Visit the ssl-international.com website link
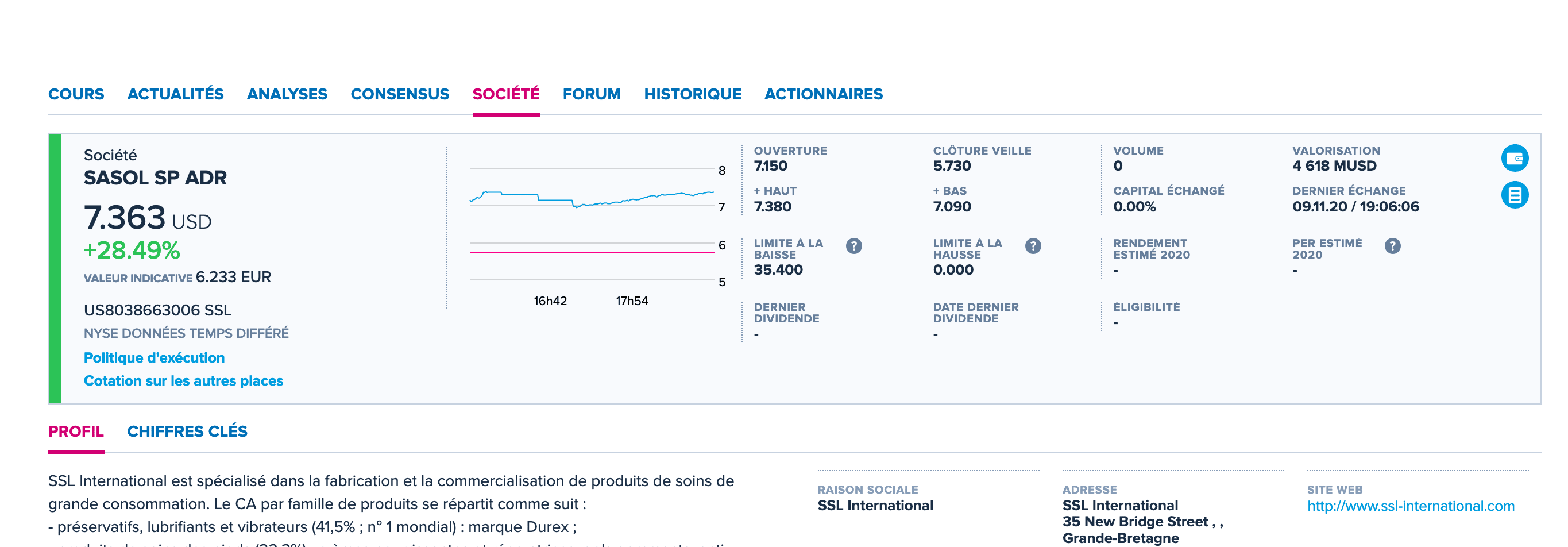Viewport: 1568px width, 547px height. 1411,506
